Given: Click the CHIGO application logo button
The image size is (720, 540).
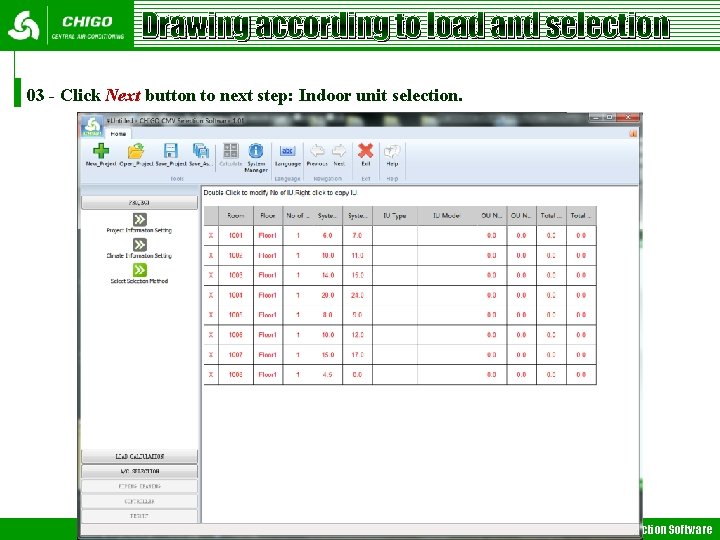Looking at the screenshot, I should [92, 126].
